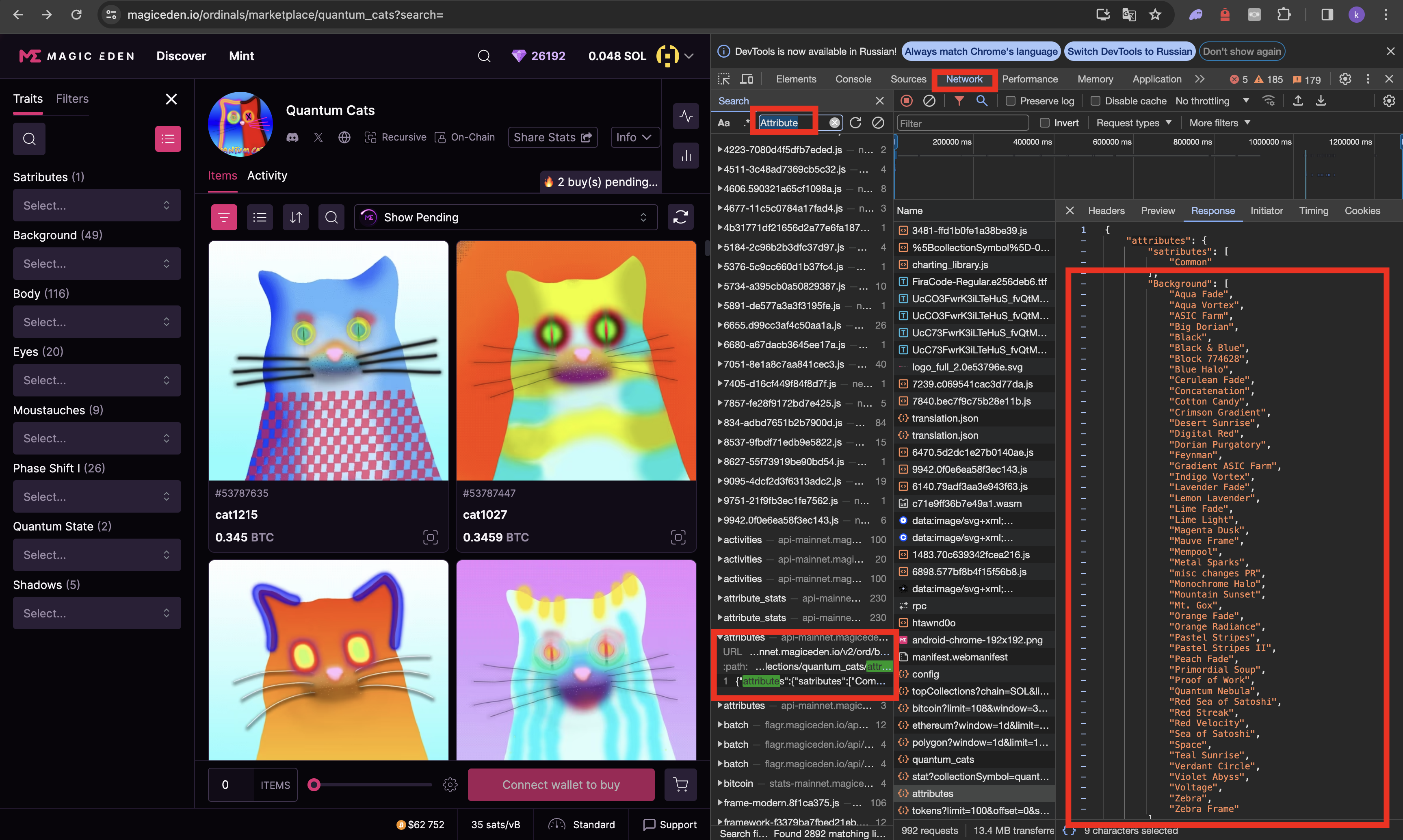Click the items count slider handle
The width and height of the screenshot is (1403, 840).
314,784
